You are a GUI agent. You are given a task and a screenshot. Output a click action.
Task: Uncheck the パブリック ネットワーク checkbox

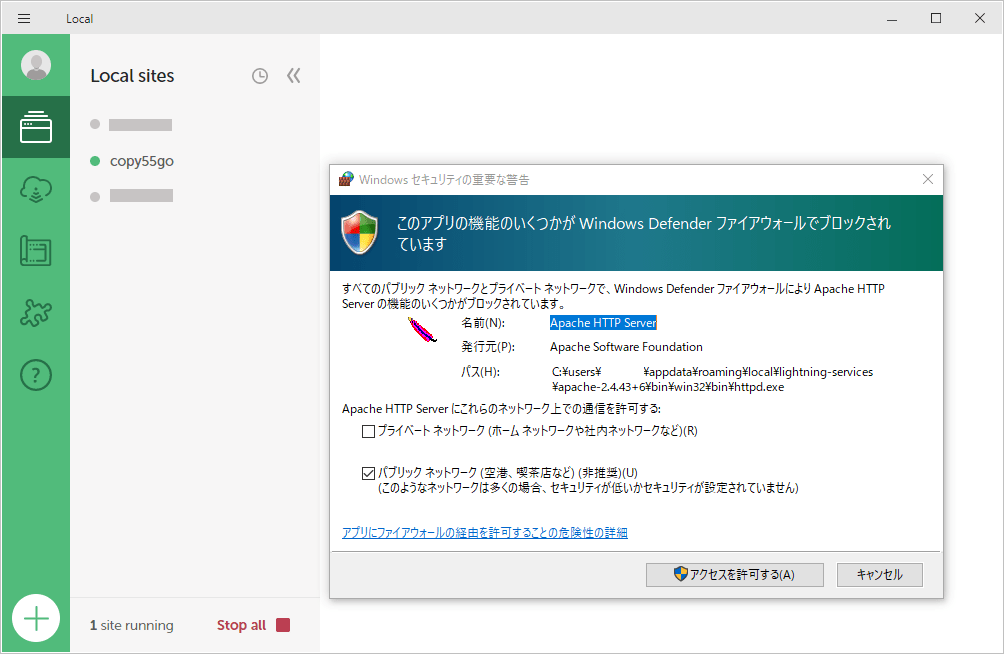(x=368, y=472)
